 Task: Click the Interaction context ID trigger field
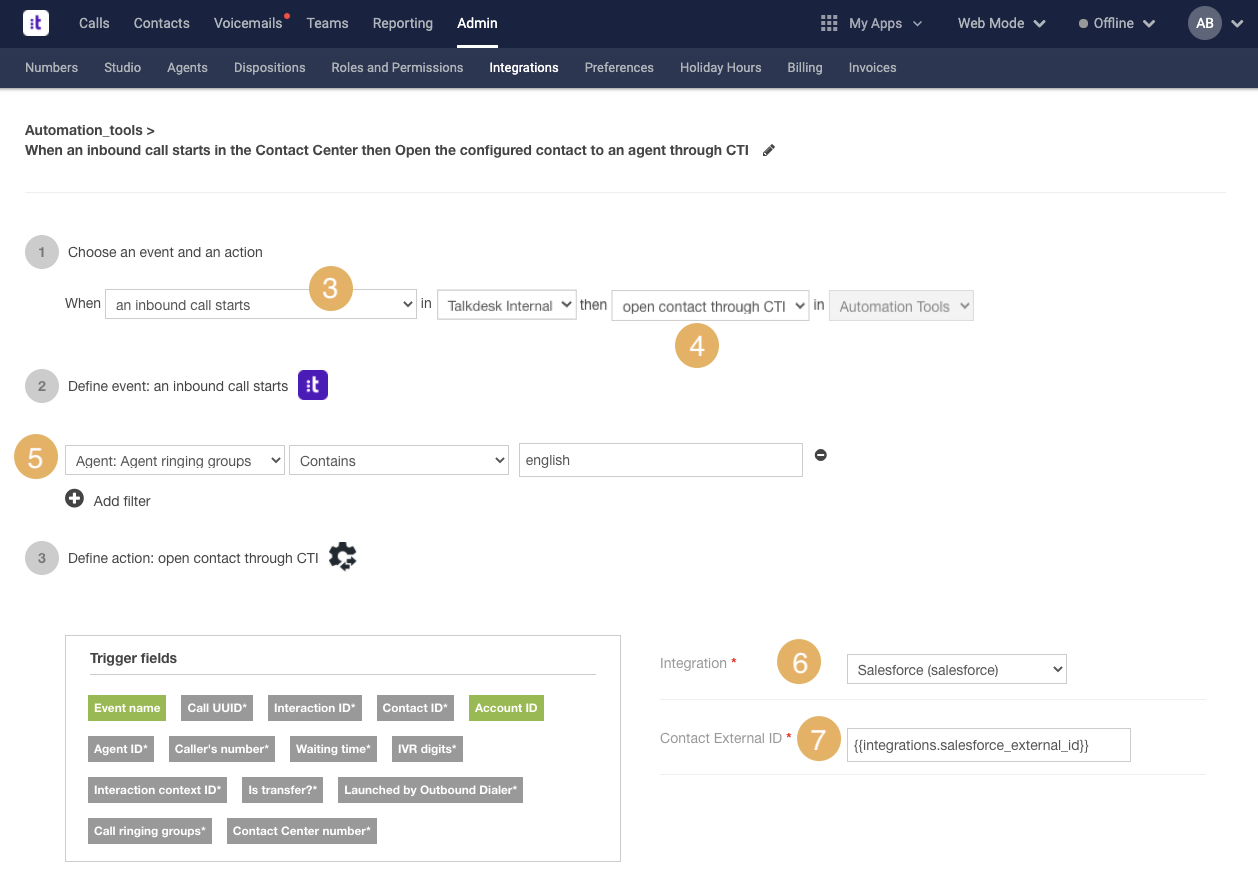point(157,790)
